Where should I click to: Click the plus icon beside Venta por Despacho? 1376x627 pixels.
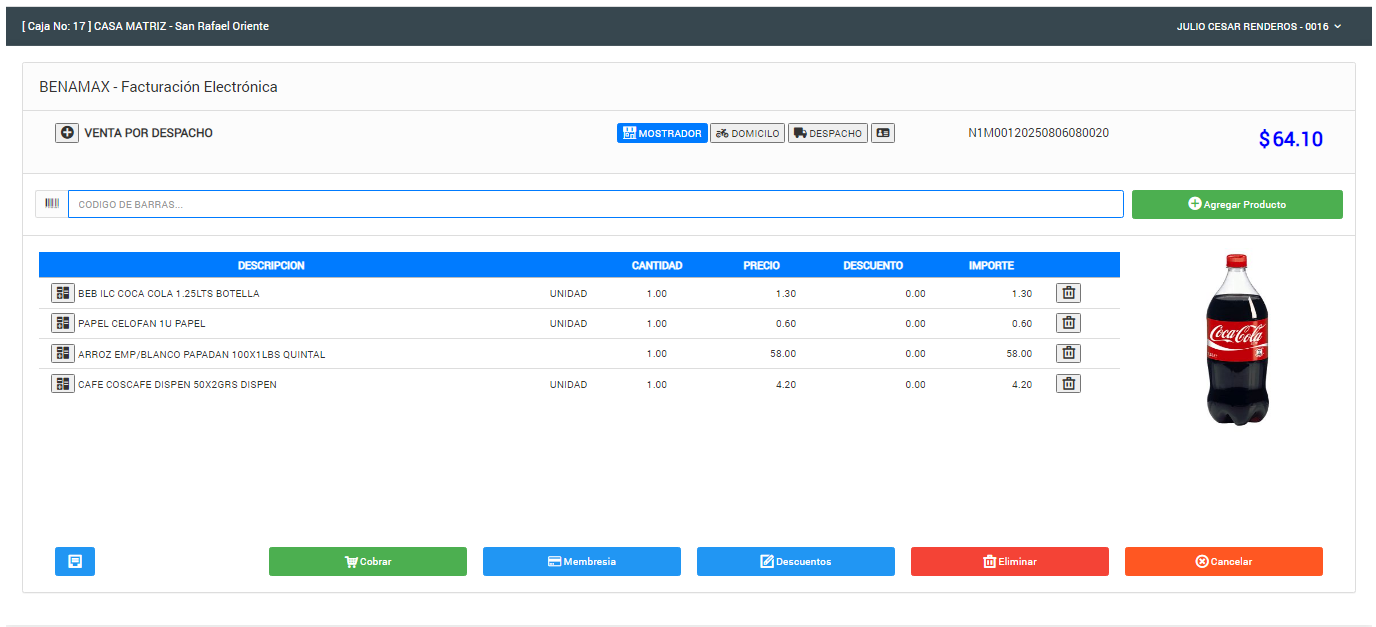coord(67,133)
